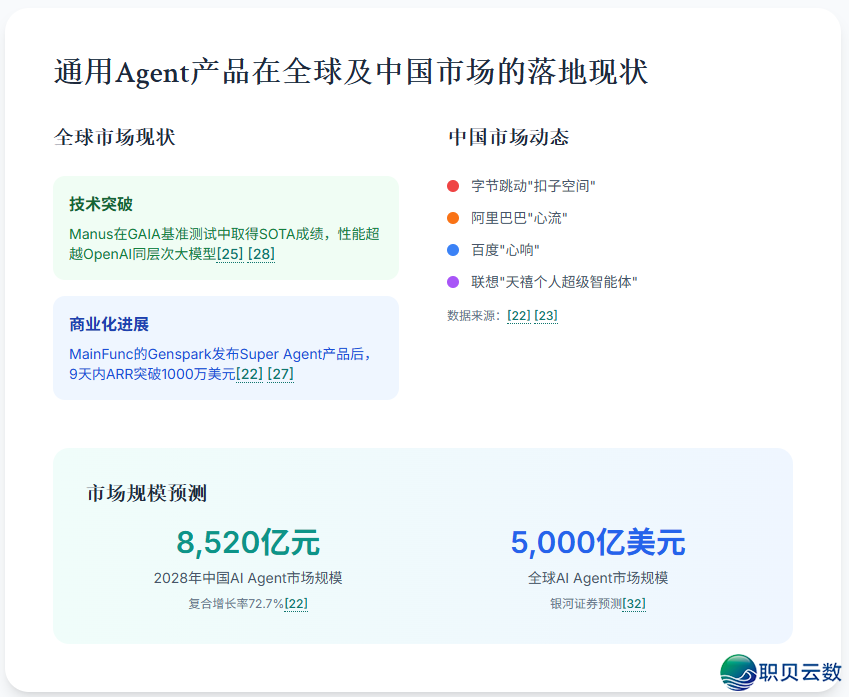Select list item 联想"天禧个人超级智能体"
The height and width of the screenshot is (697, 849).
pyautogui.click(x=554, y=282)
